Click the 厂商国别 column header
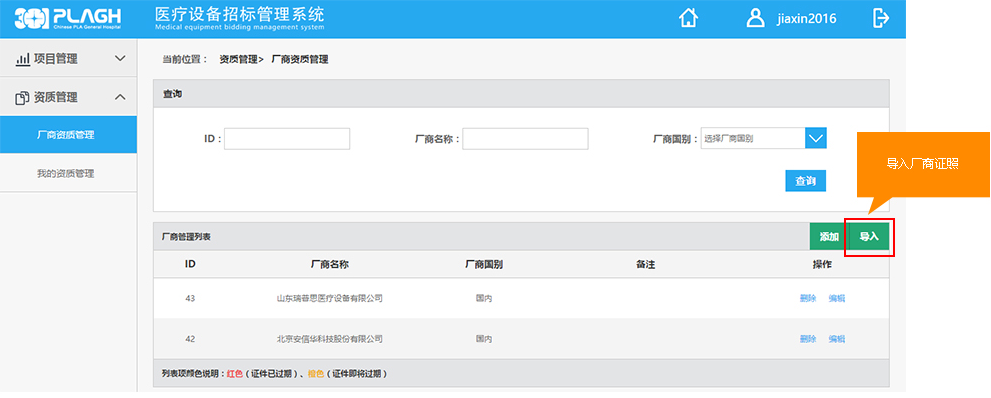The width and height of the screenshot is (991, 398). pos(483,264)
